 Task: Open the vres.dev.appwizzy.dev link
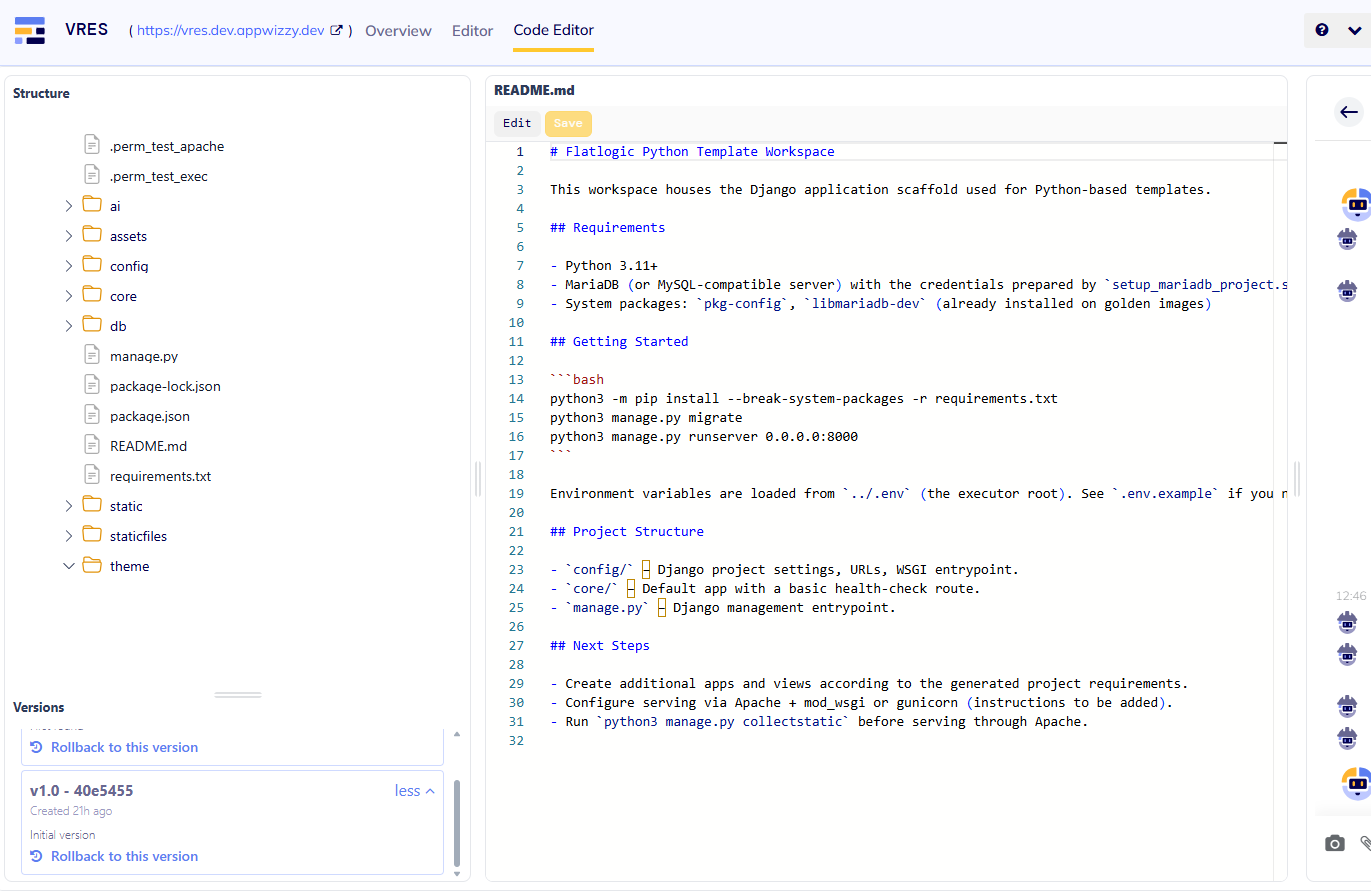point(230,31)
